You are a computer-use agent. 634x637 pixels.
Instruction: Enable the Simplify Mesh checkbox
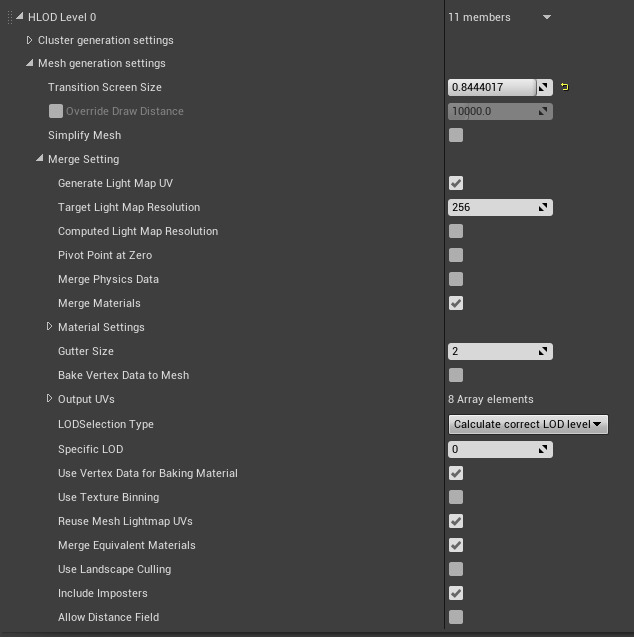point(456,135)
